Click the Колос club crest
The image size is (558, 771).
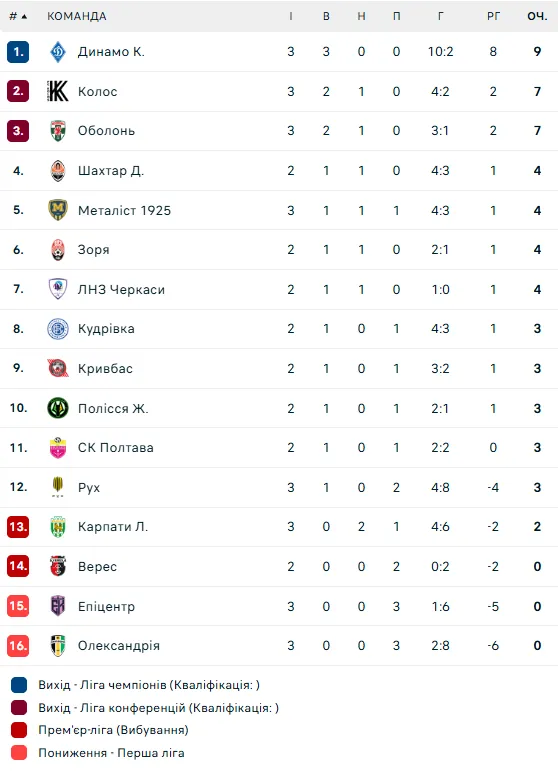click(58, 91)
